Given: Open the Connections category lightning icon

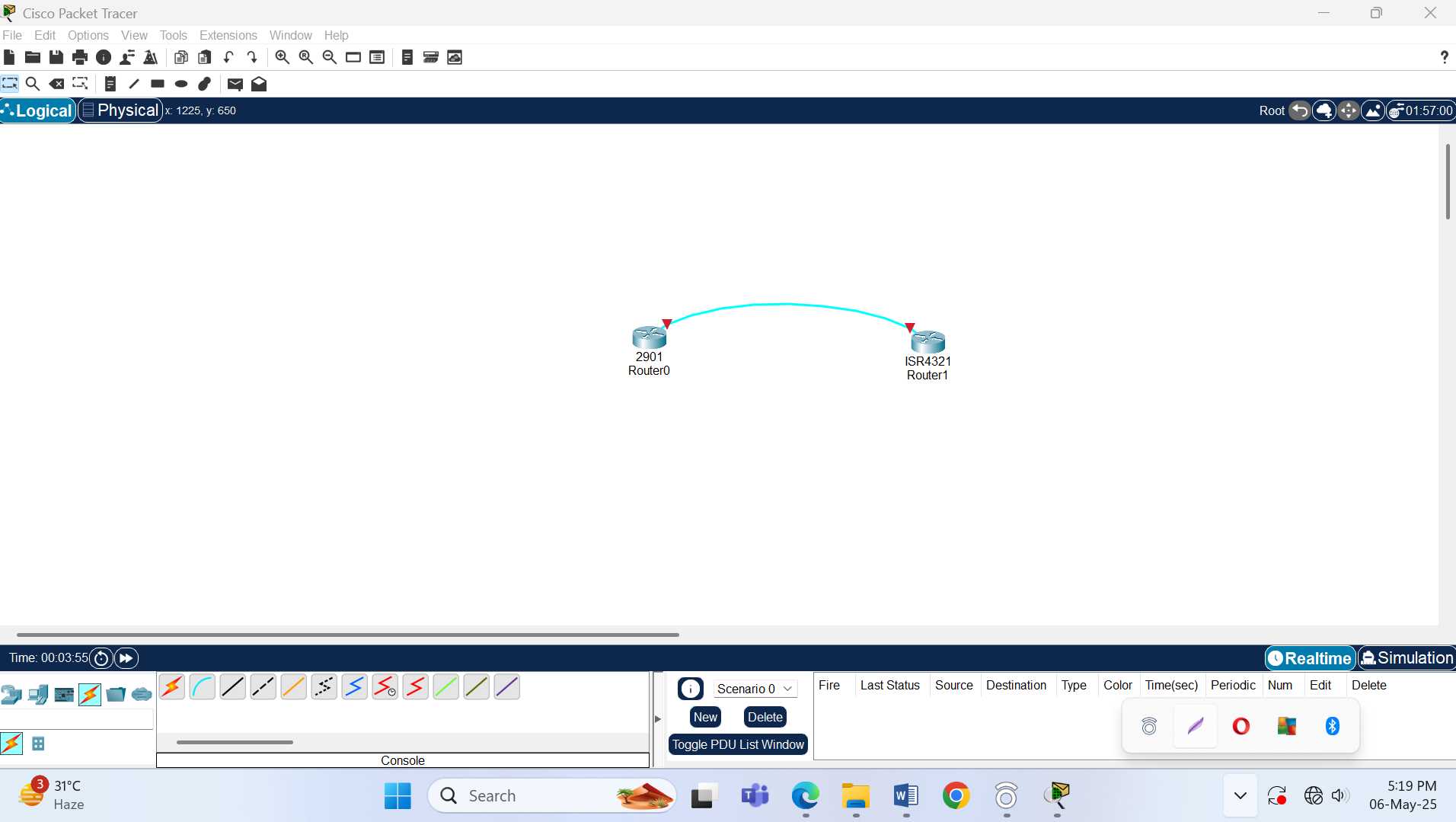Looking at the screenshot, I should point(90,694).
